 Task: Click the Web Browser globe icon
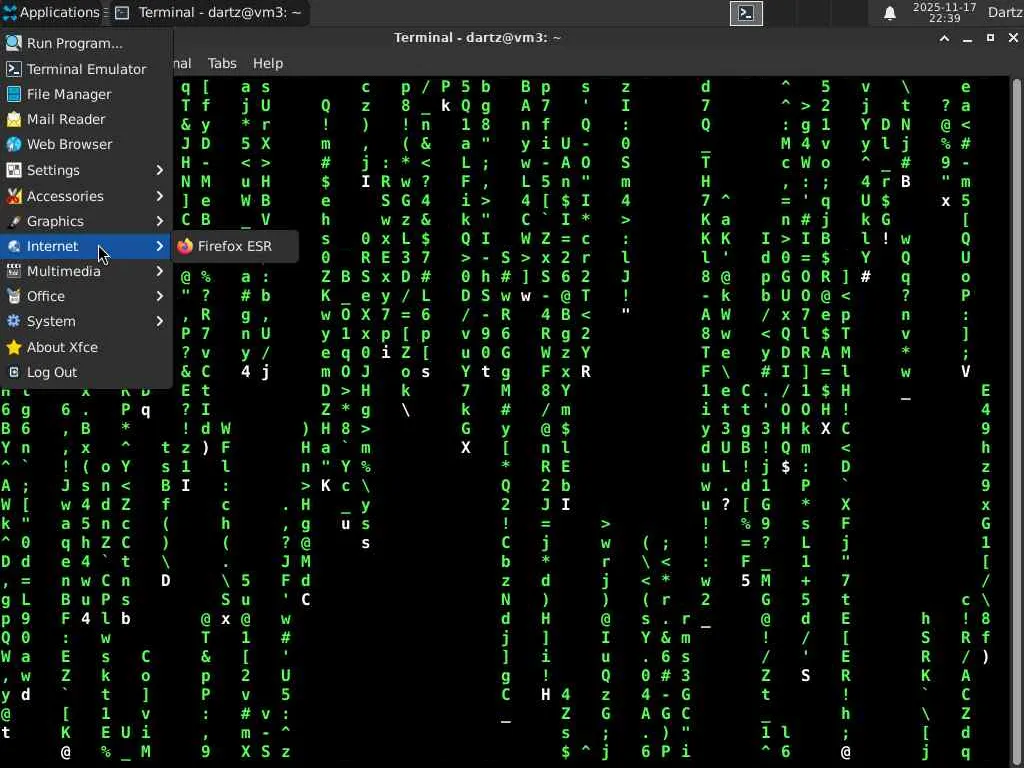click(14, 144)
